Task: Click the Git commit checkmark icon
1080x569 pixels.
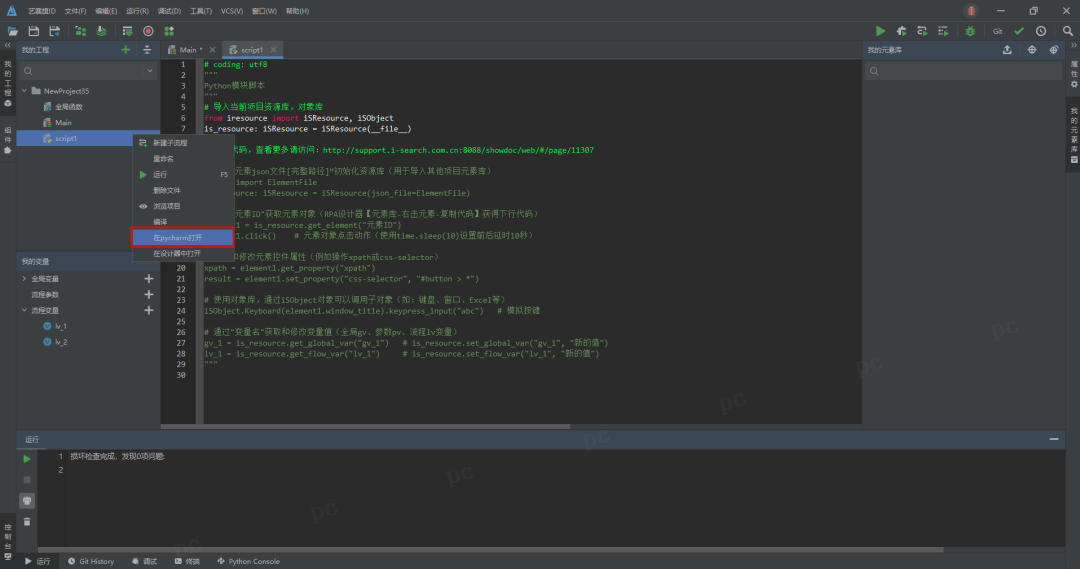Action: [1019, 31]
